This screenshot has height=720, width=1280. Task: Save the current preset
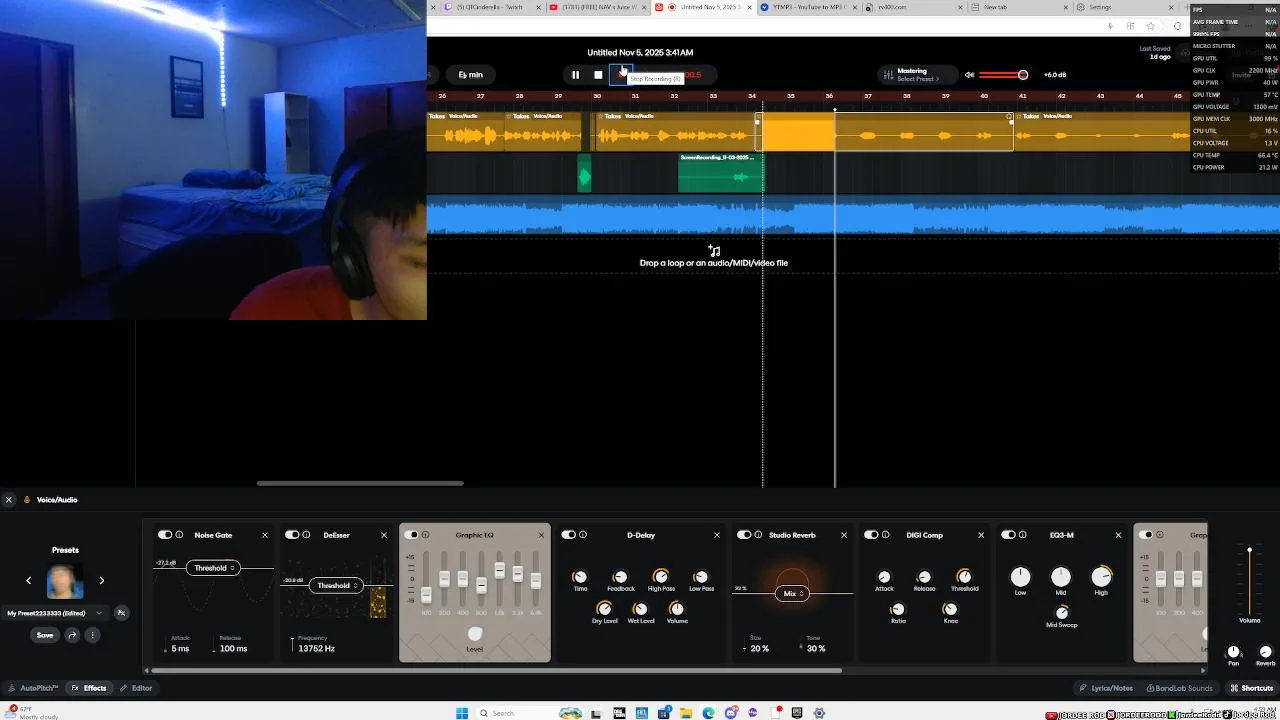pos(45,635)
